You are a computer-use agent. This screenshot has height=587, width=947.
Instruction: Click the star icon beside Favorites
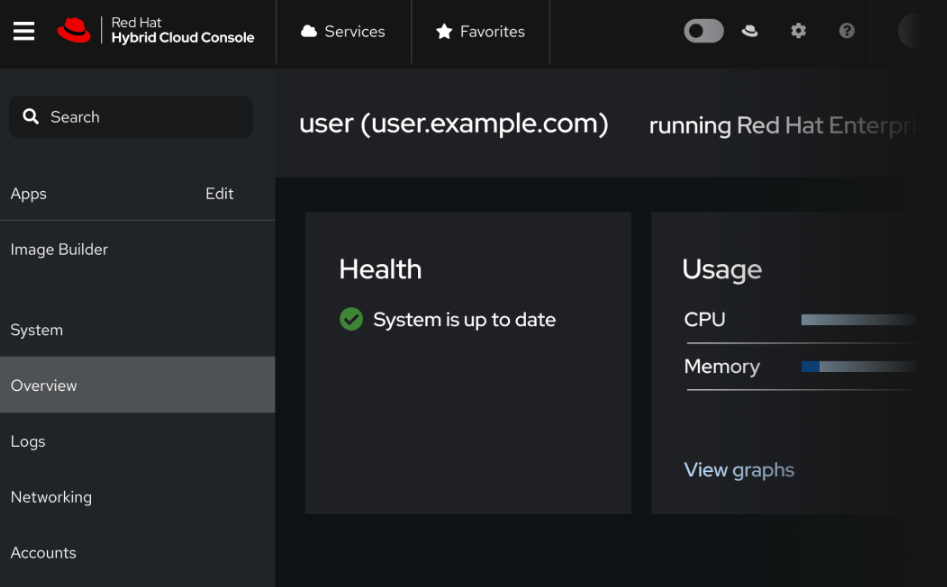coord(444,31)
